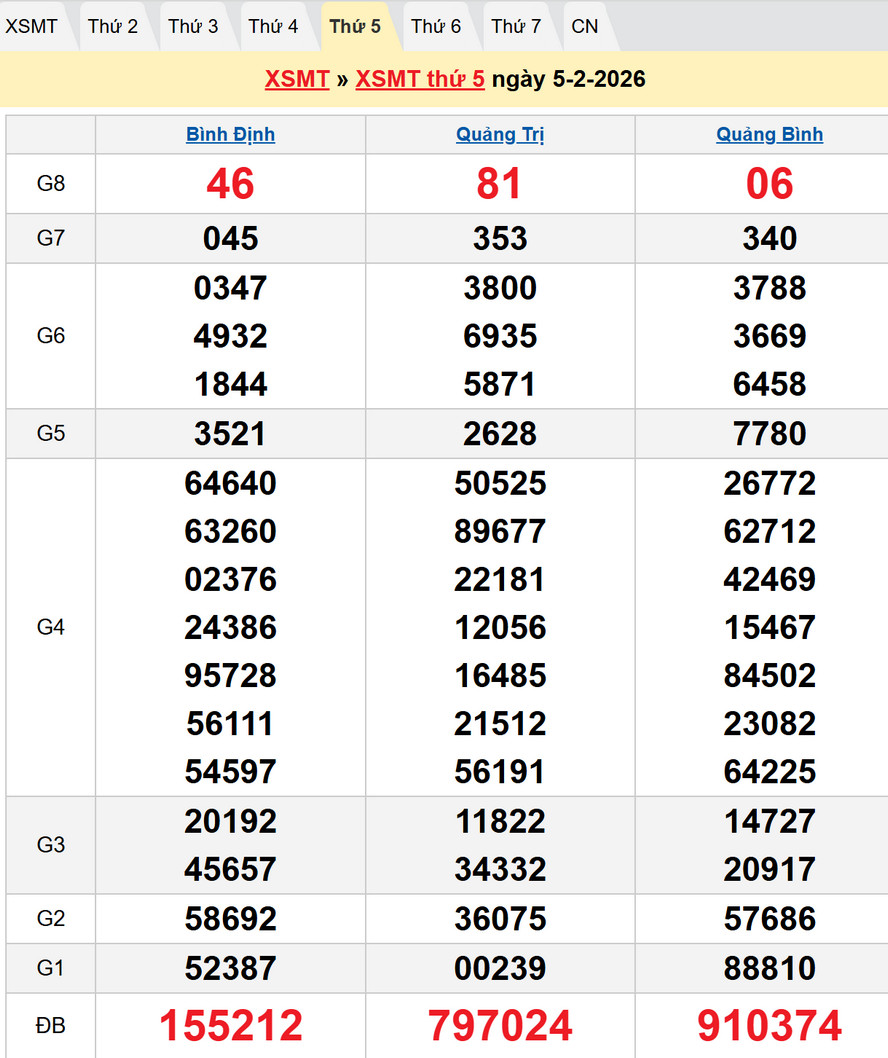Open the Thứ 7 tab
The image size is (888, 1058).
point(516,26)
